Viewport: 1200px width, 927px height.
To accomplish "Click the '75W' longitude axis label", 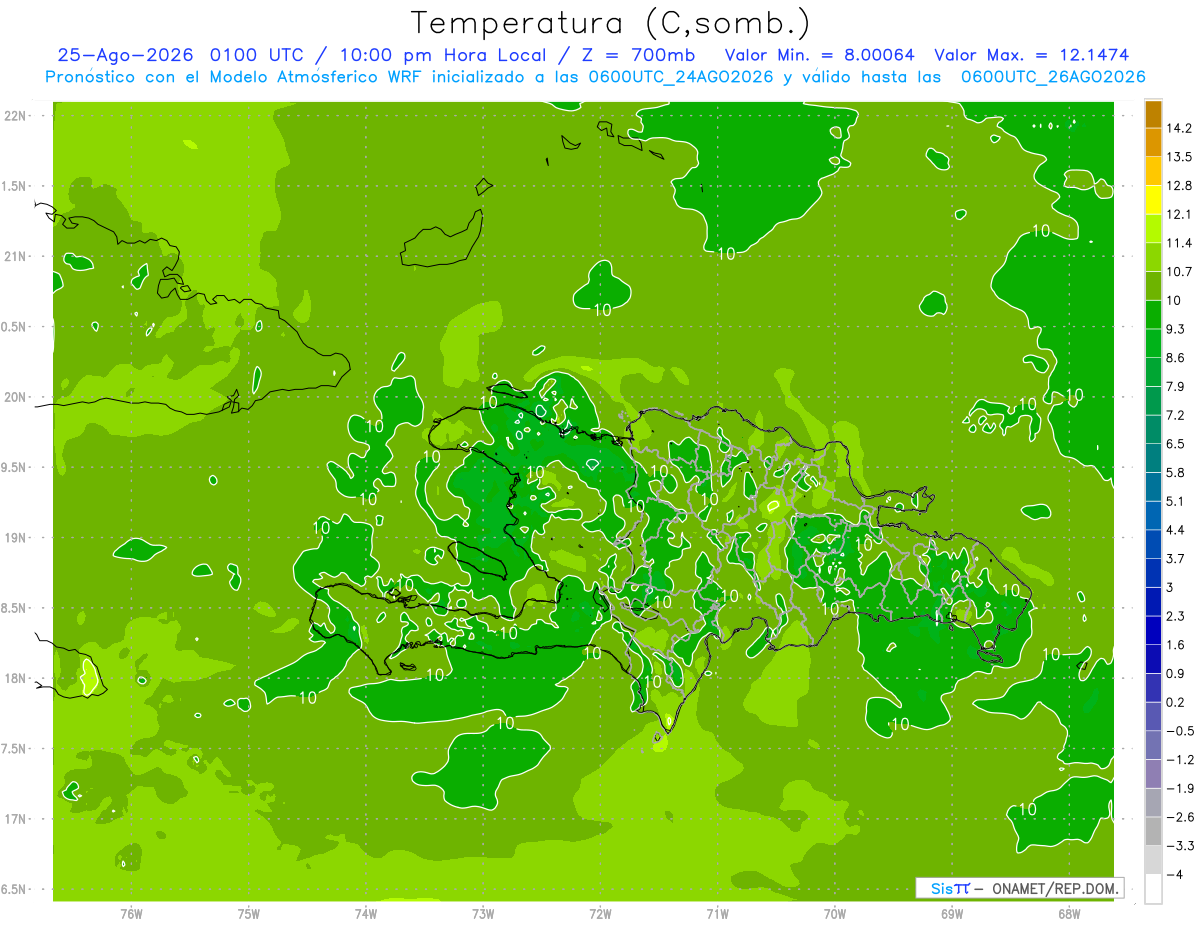I will (249, 913).
